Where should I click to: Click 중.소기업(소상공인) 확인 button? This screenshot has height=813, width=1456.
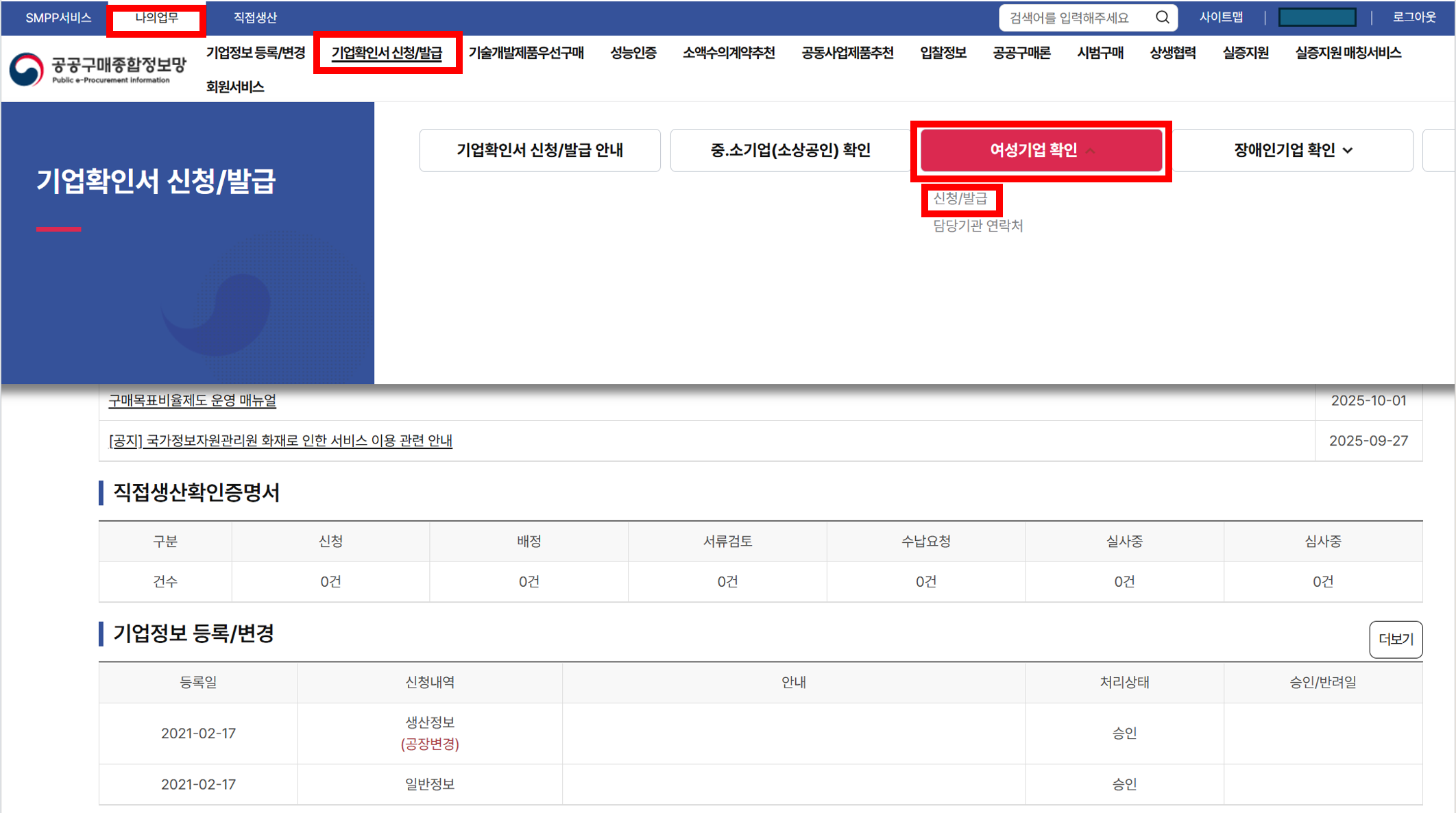tap(790, 150)
